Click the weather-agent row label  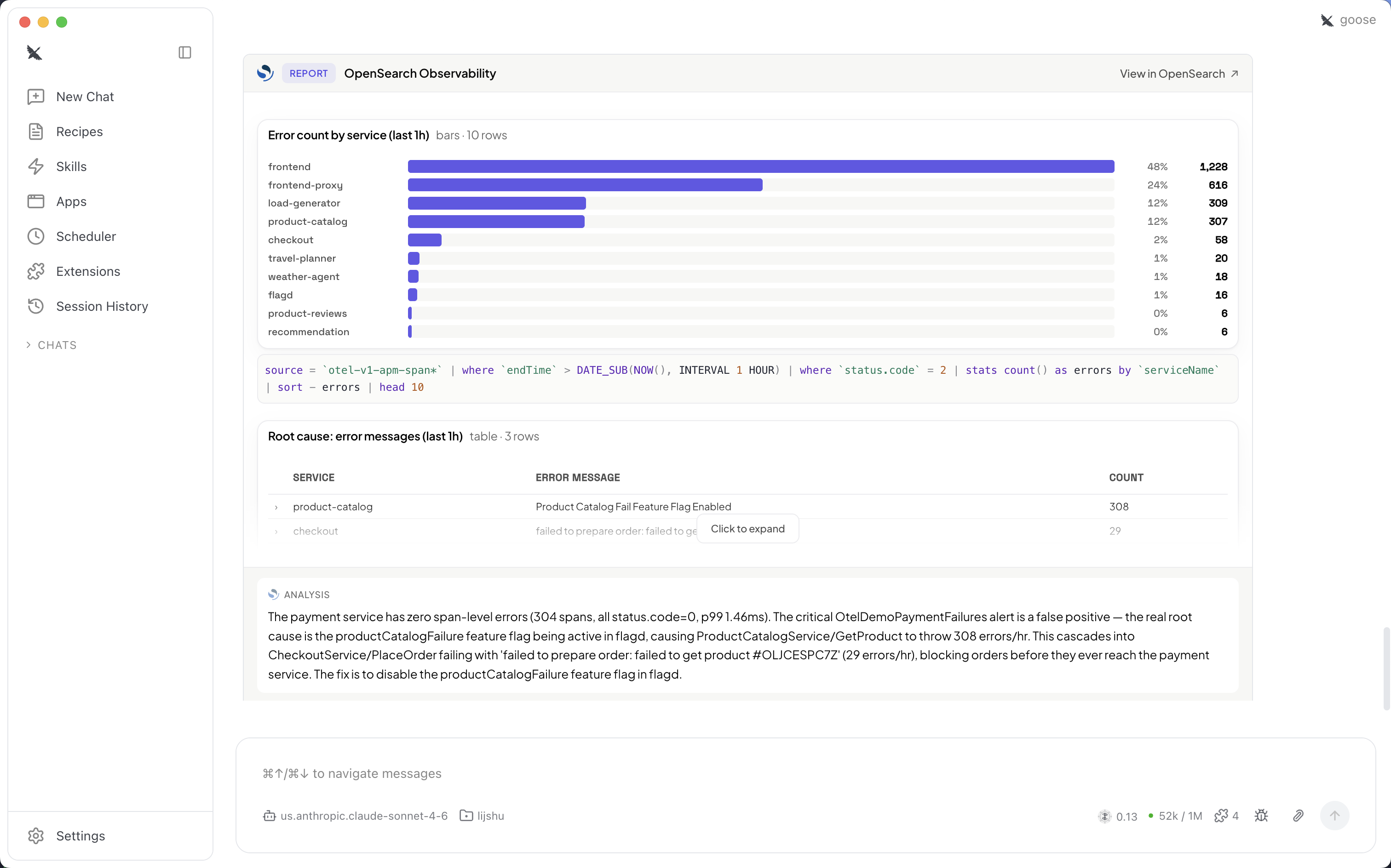[x=303, y=277]
